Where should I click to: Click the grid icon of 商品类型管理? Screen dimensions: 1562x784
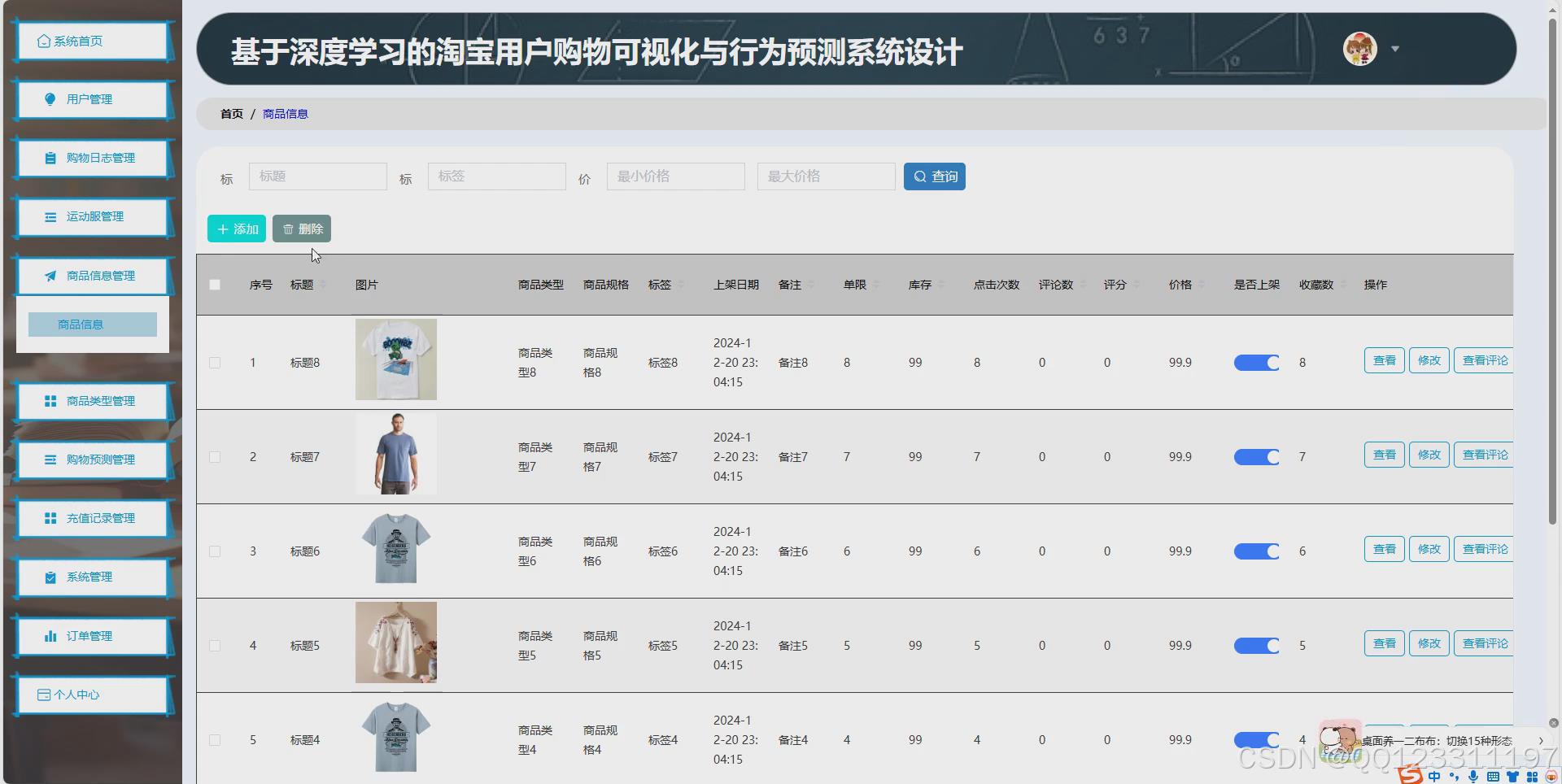pyautogui.click(x=50, y=401)
